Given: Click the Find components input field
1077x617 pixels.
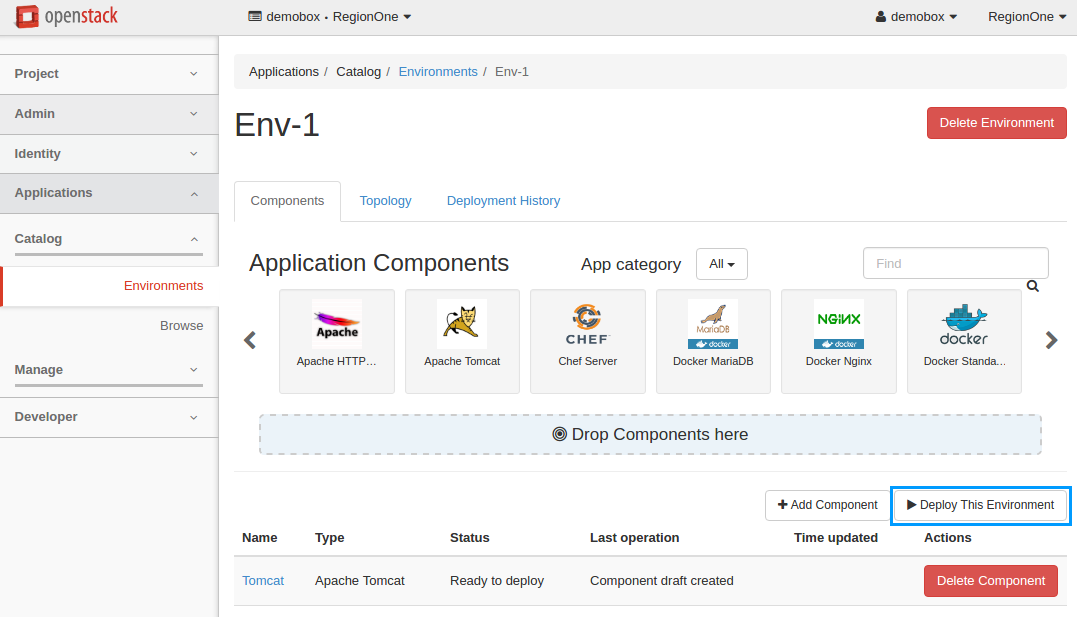Looking at the screenshot, I should 955,263.
